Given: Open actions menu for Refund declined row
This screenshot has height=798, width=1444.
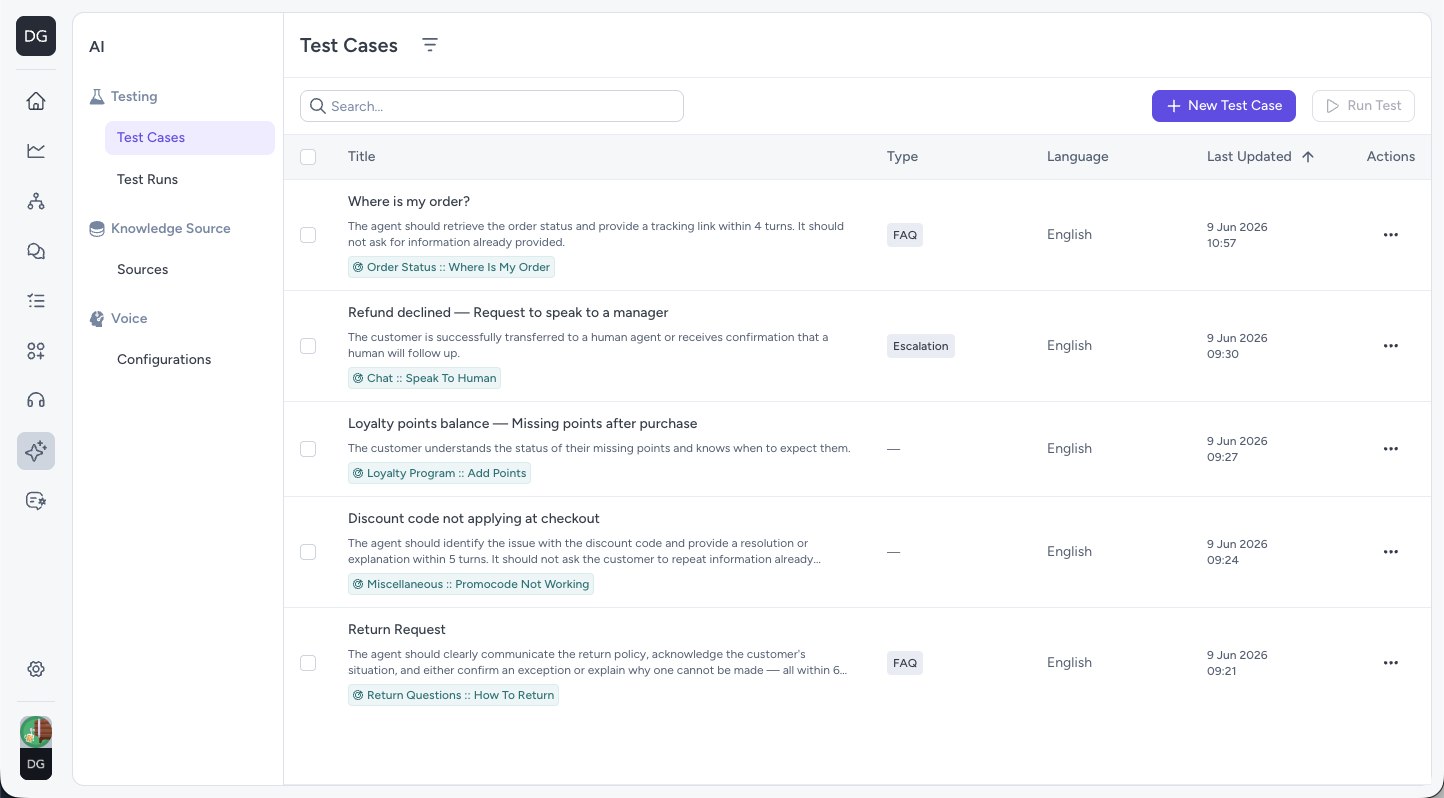Looking at the screenshot, I should coord(1390,346).
